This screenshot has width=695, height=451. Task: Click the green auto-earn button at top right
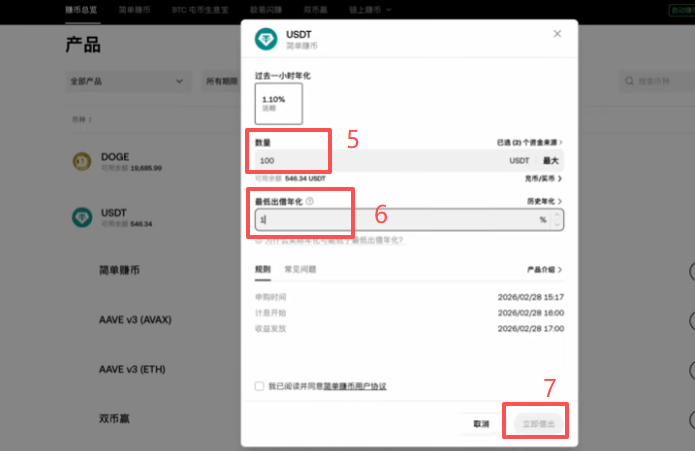coord(682,10)
